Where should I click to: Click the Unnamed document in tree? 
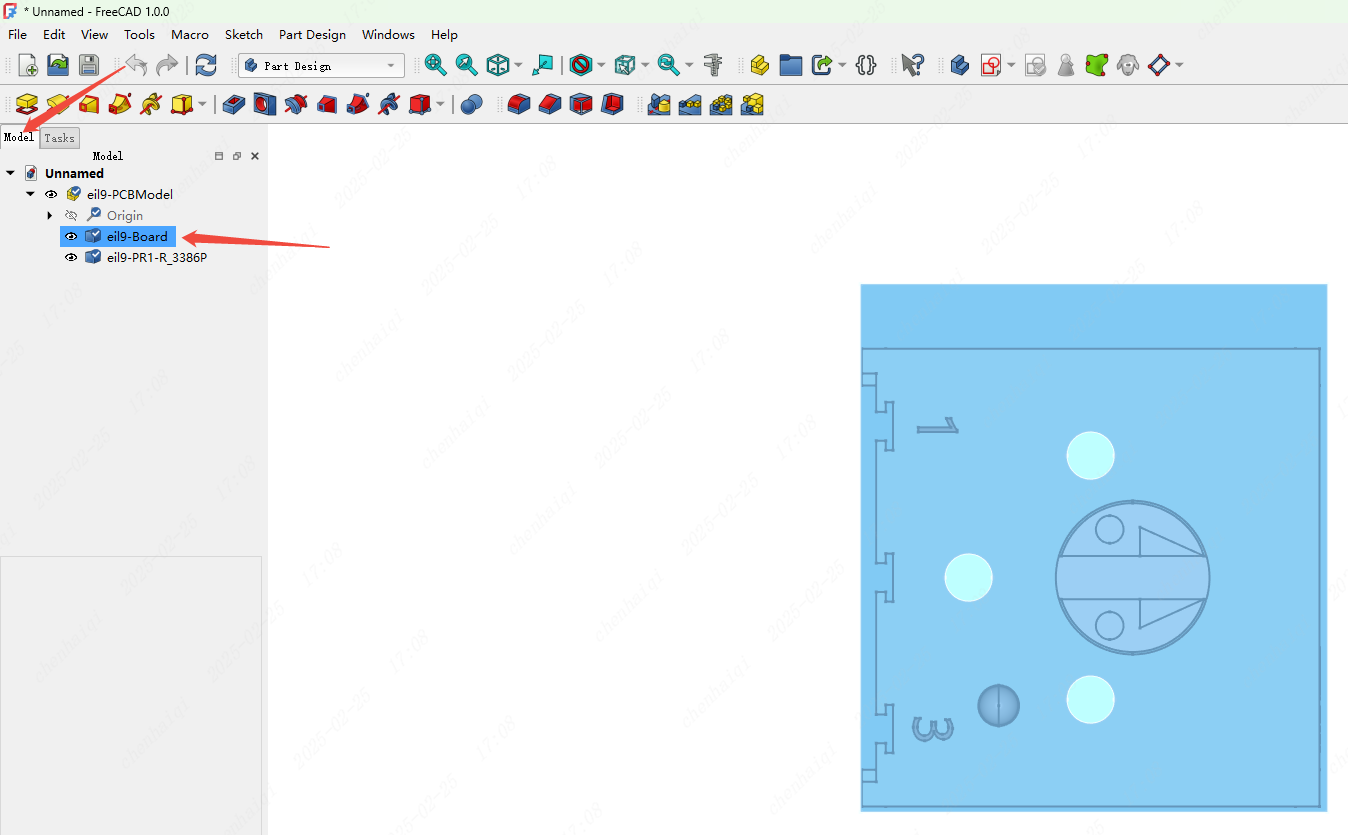(x=74, y=174)
